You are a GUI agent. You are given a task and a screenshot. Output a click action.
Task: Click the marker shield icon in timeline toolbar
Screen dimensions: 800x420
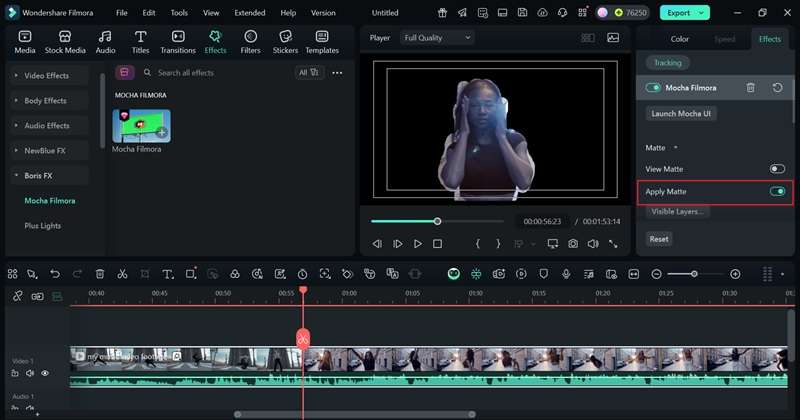click(543, 274)
